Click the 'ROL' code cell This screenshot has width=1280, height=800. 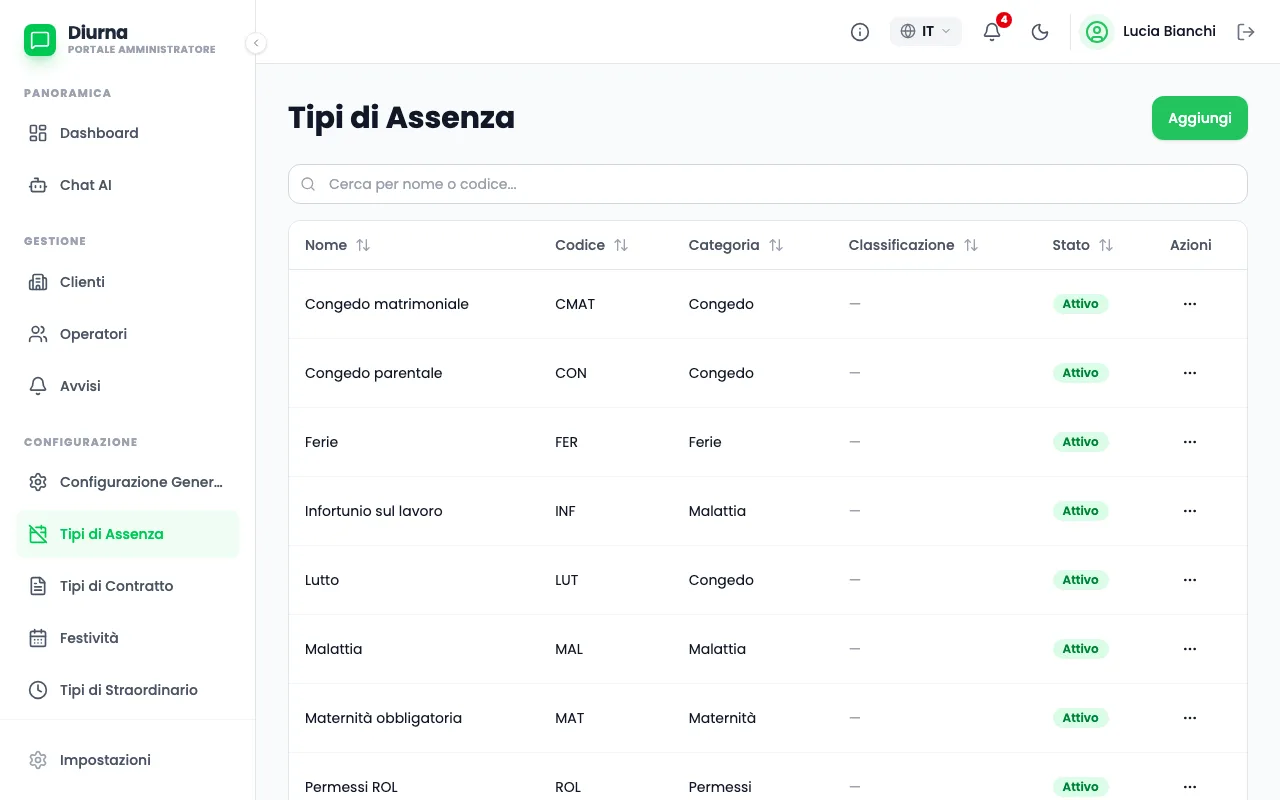568,787
